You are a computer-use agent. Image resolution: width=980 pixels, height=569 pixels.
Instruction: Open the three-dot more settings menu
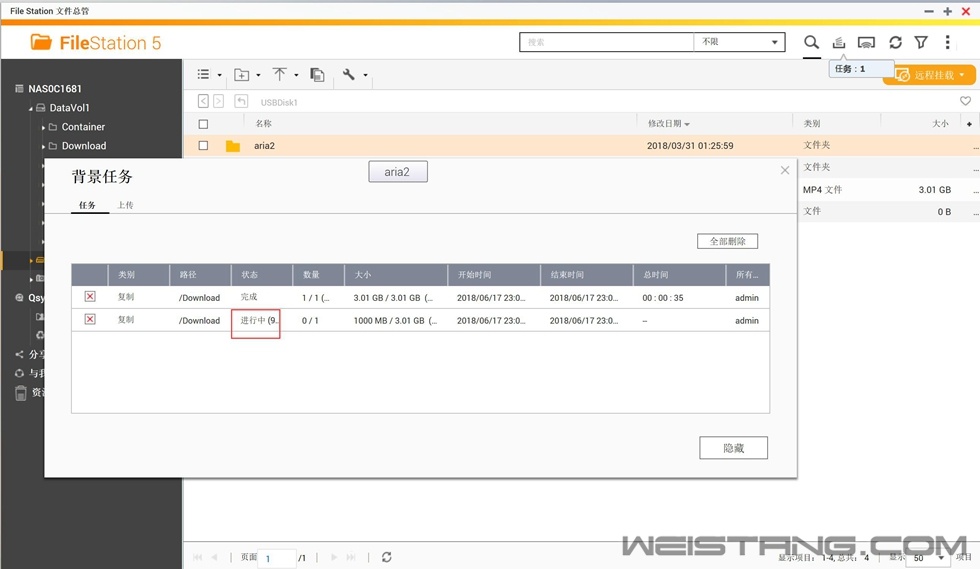pyautogui.click(x=948, y=42)
